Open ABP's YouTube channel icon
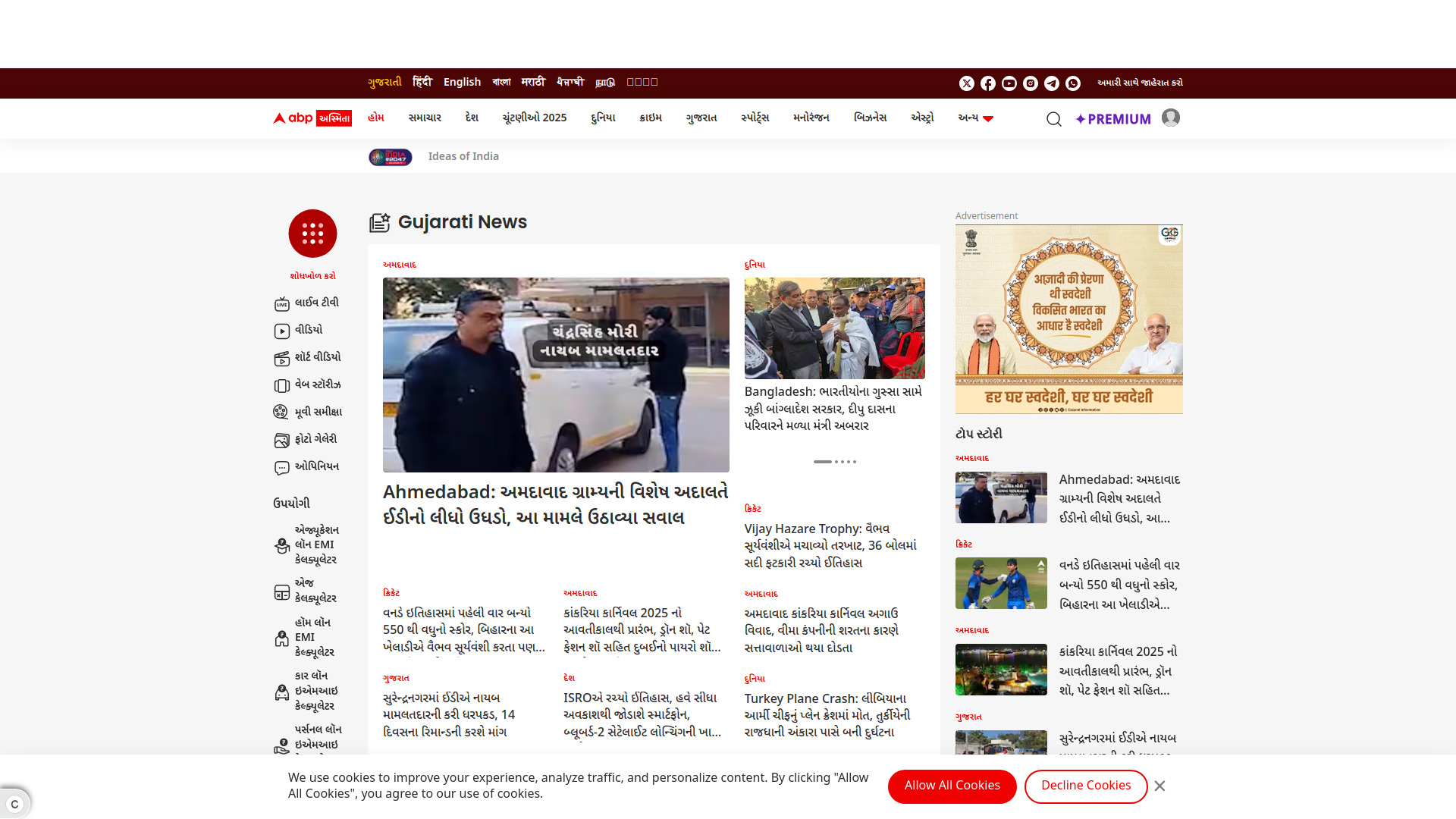Viewport: 1456px width, 819px height. pos(1009,83)
